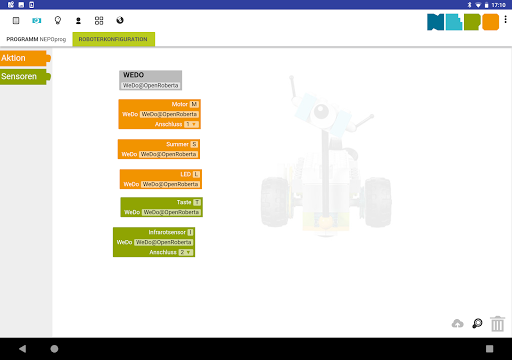Select the ROBOTERKONFIGURATION tab
This screenshot has height=360, width=512.
[x=113, y=39]
